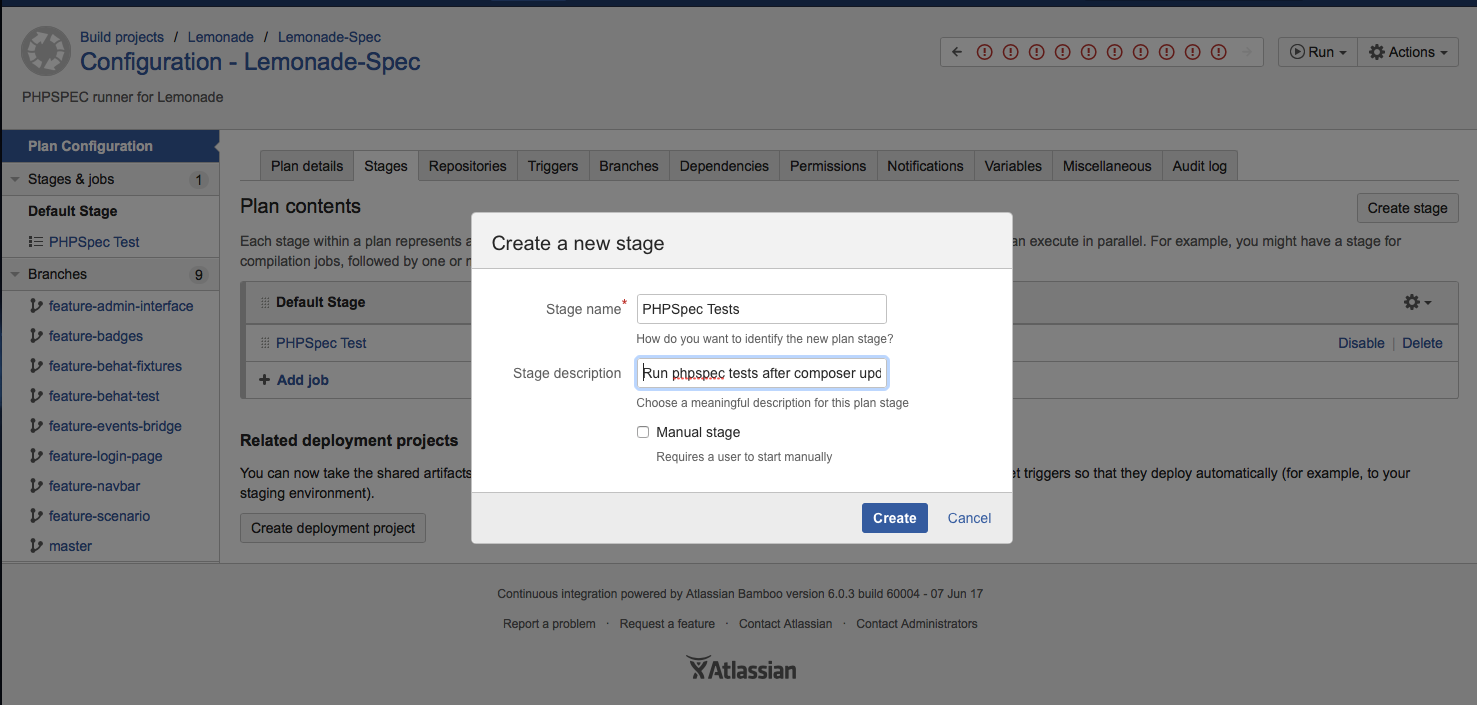The width and height of the screenshot is (1477, 705).
Task: Switch to the Permissions tab
Action: pyautogui.click(x=828, y=166)
